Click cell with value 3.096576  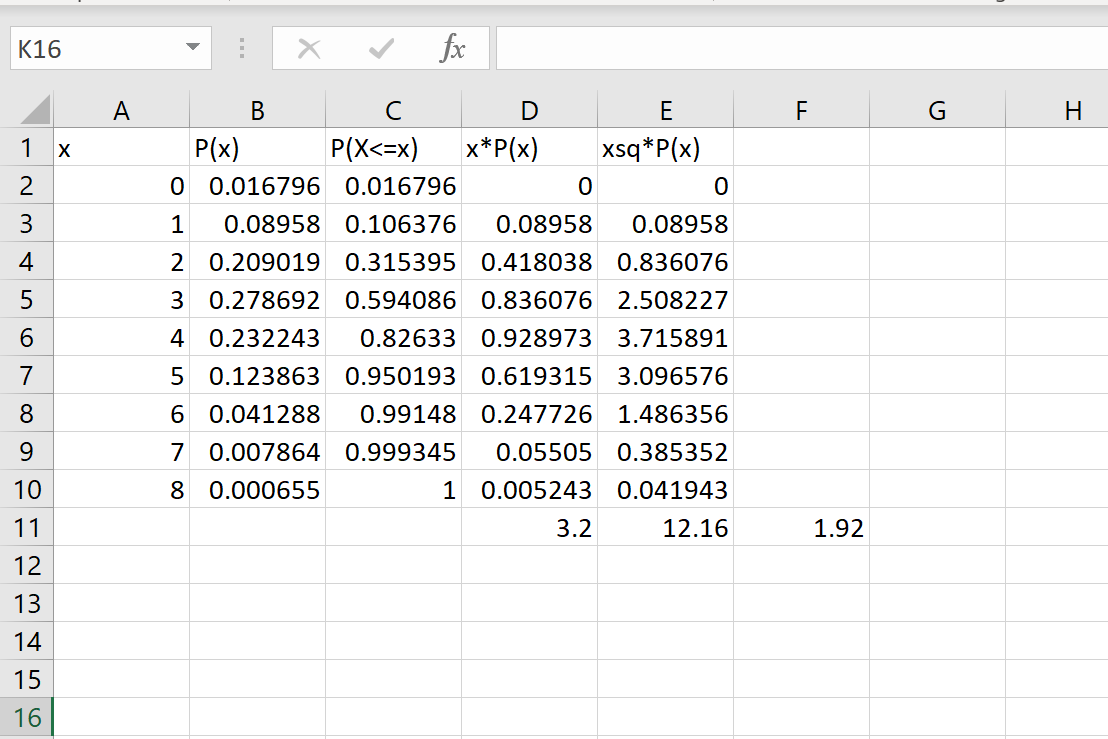(x=666, y=376)
